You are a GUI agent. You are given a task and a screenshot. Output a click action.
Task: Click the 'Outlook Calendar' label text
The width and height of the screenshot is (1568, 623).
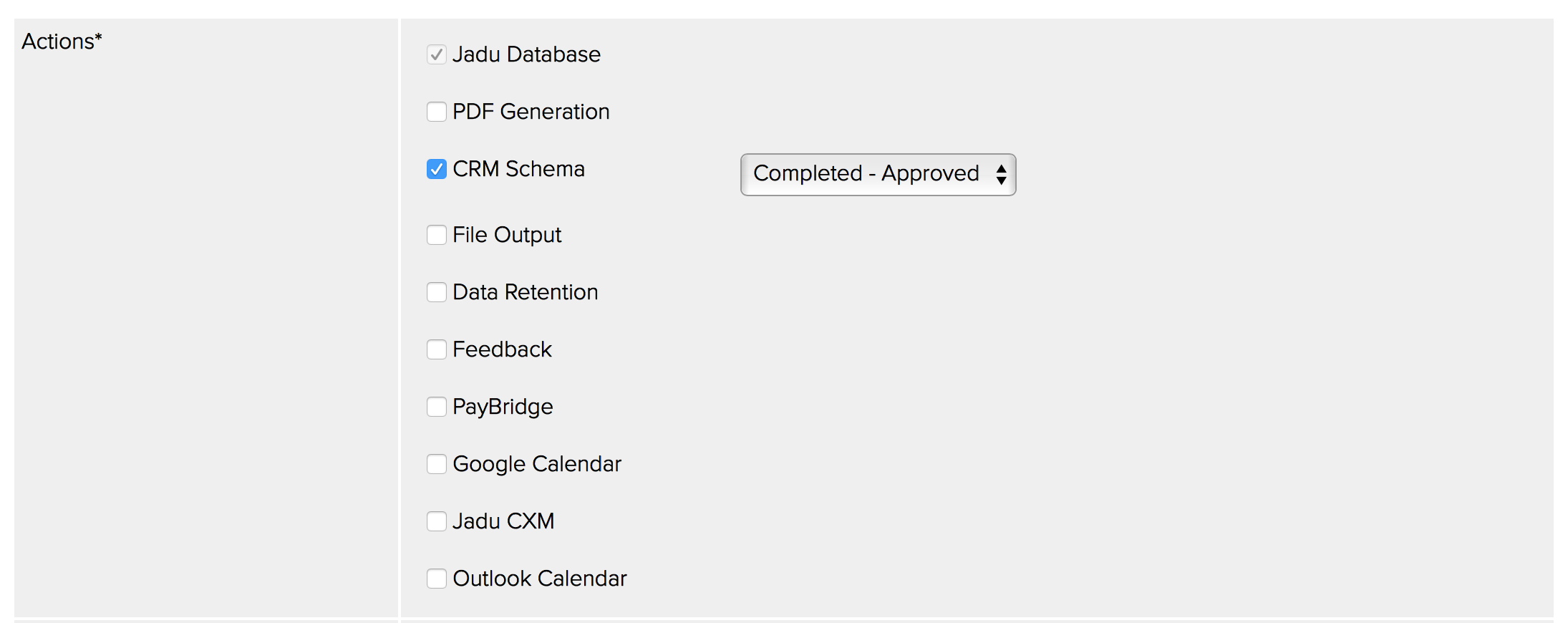click(540, 579)
